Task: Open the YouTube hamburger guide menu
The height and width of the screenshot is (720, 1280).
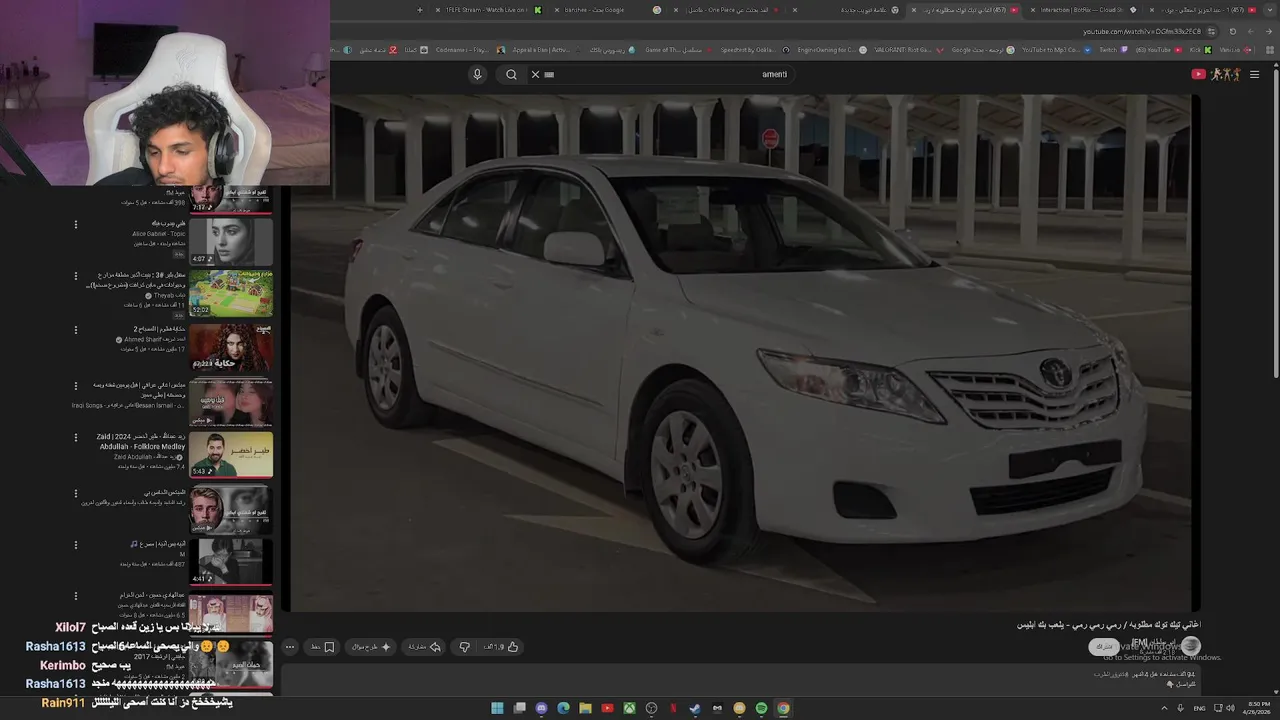Action: tap(1254, 74)
